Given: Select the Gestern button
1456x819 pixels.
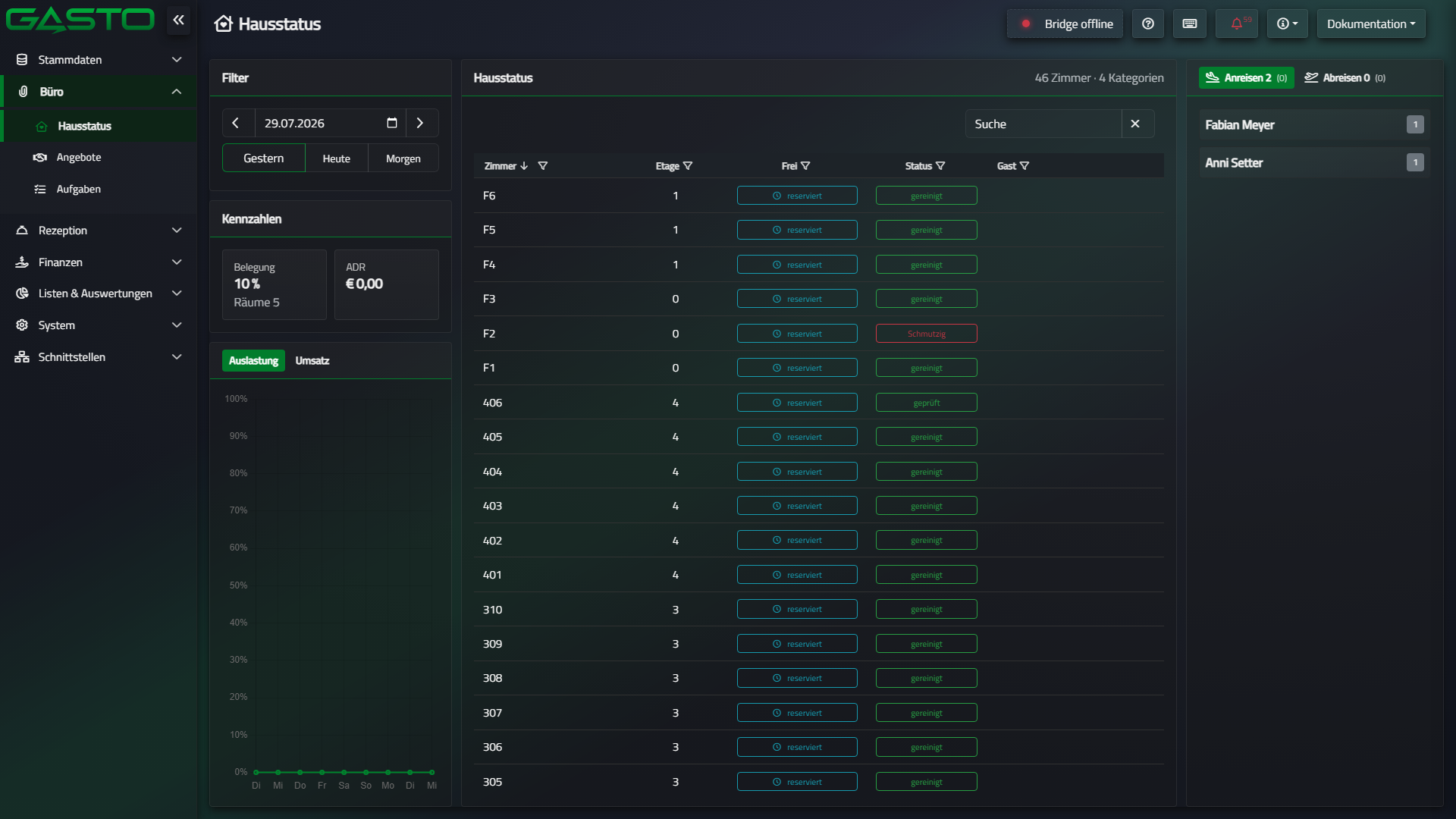Looking at the screenshot, I should [x=264, y=158].
